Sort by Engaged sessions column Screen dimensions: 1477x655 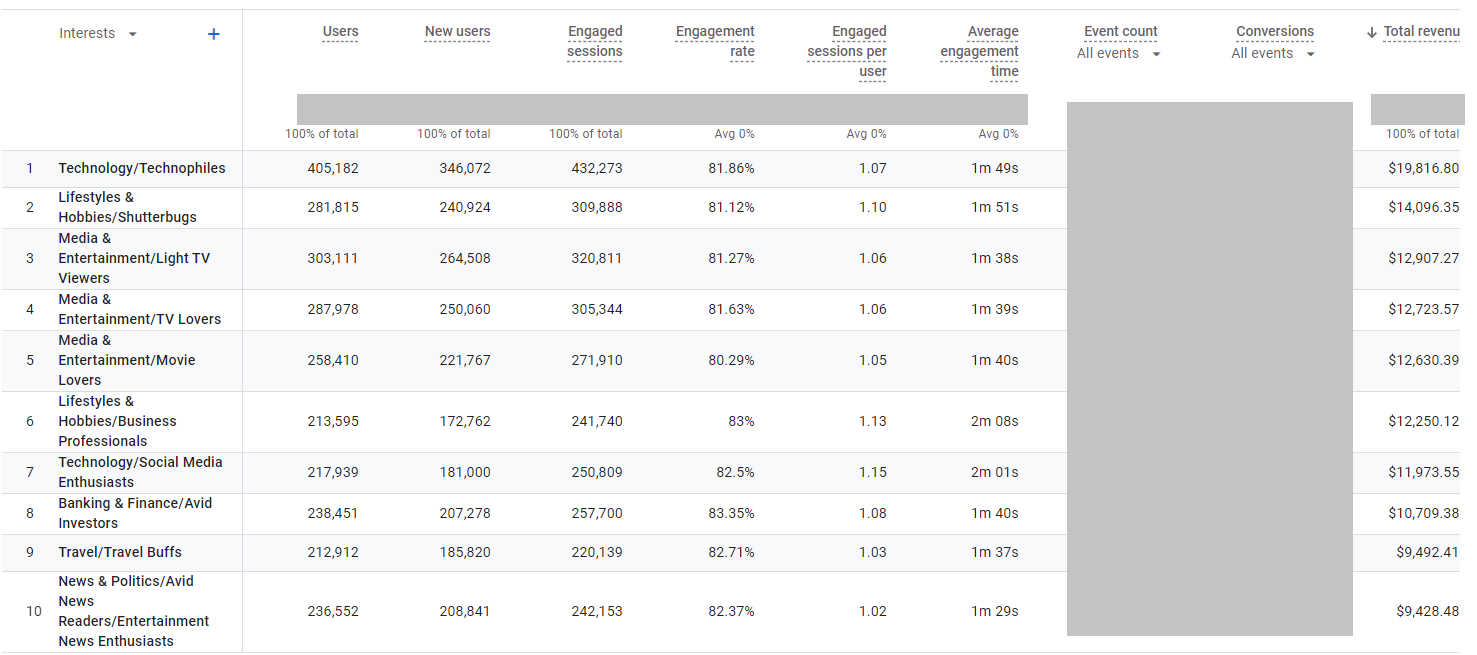click(594, 41)
